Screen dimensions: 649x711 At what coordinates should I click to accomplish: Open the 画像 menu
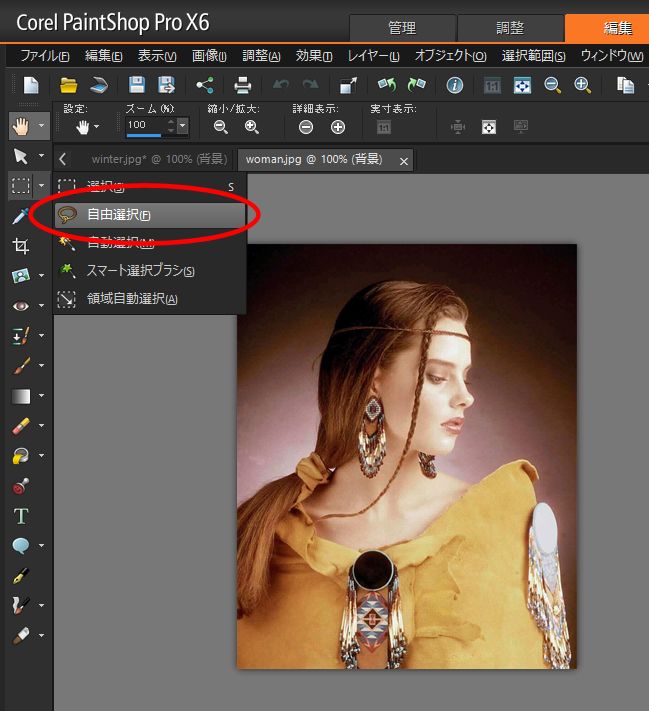point(209,56)
